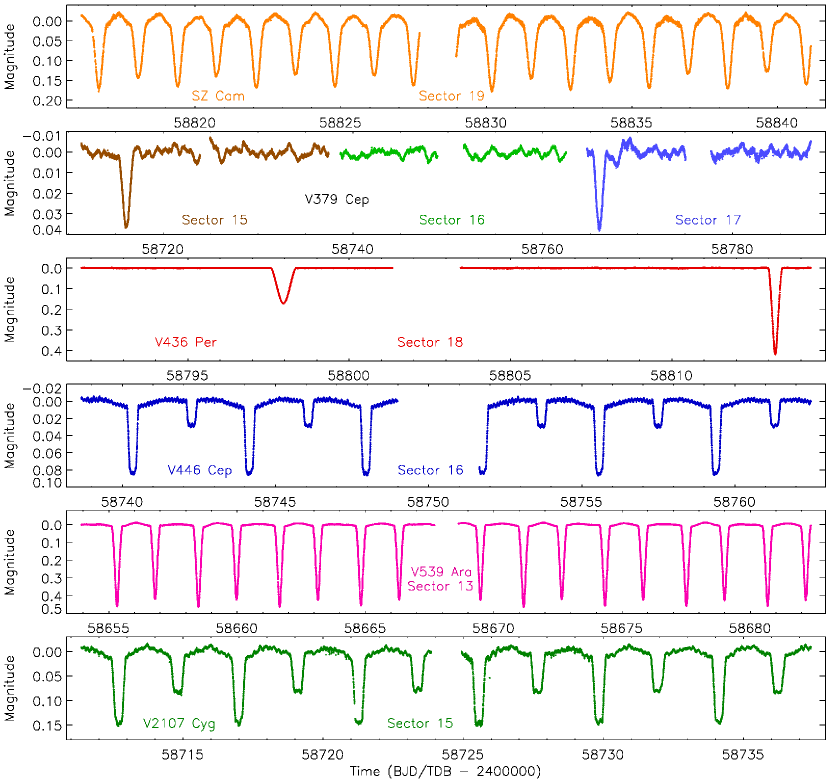
Task: Click the "58665" time tick label
Action: pyautogui.click(x=365, y=628)
